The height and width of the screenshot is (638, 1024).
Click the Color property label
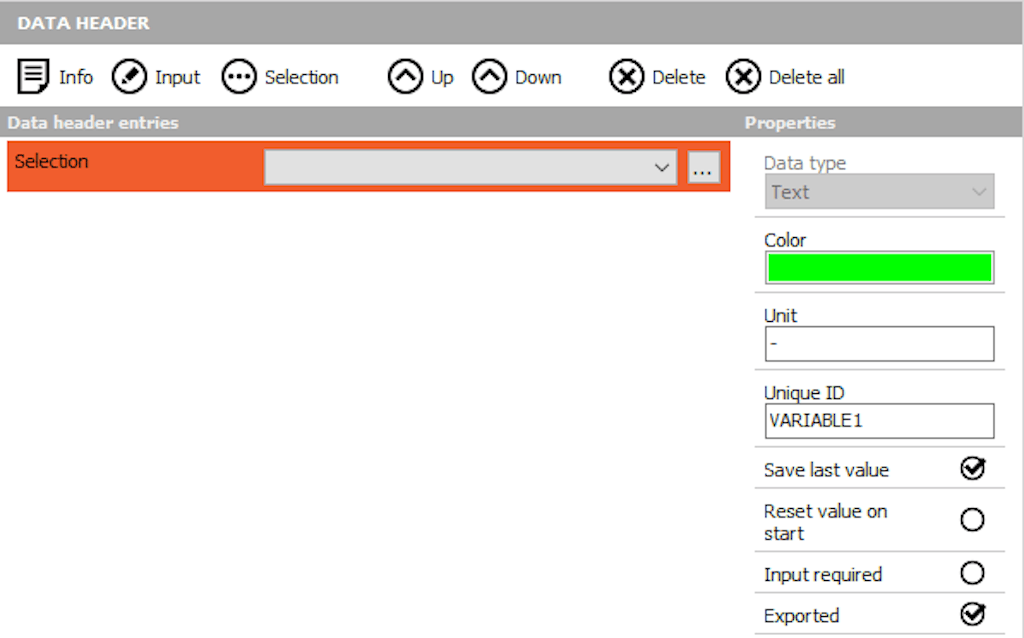[785, 240]
